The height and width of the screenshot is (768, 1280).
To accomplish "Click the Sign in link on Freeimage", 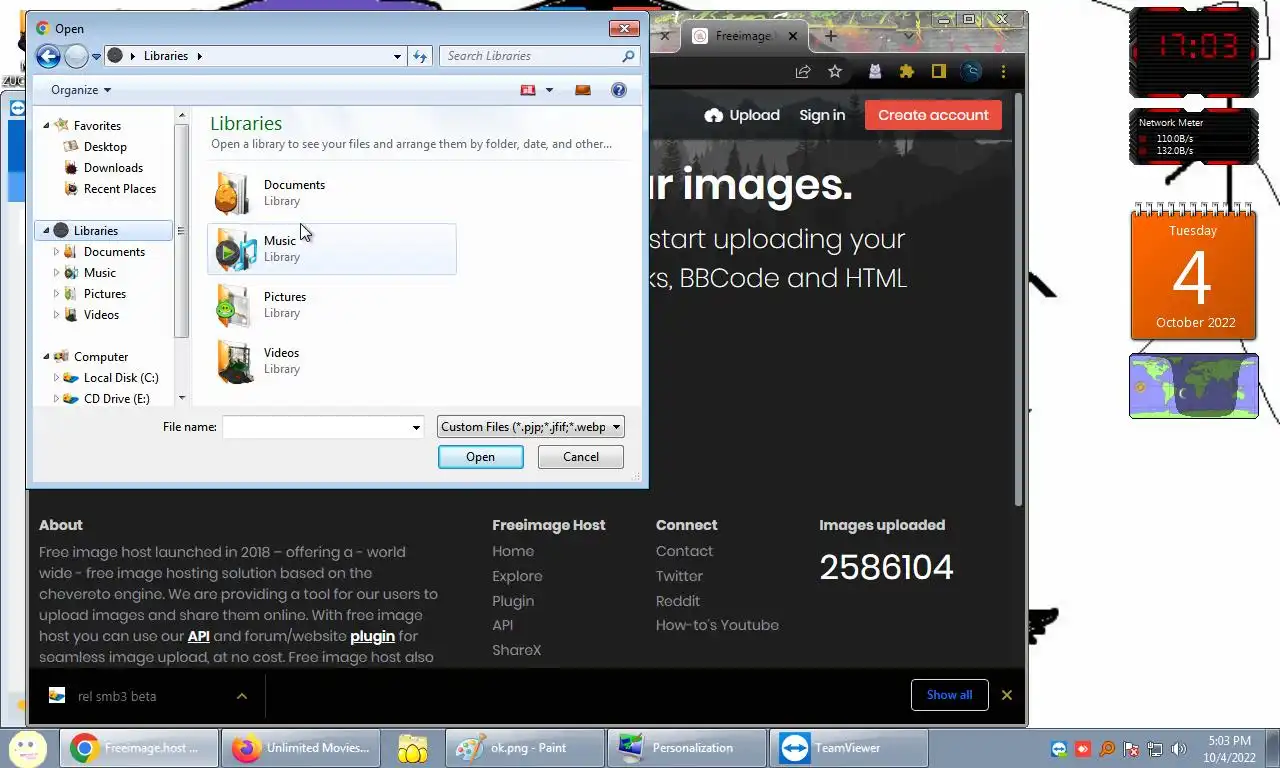I will coord(822,115).
